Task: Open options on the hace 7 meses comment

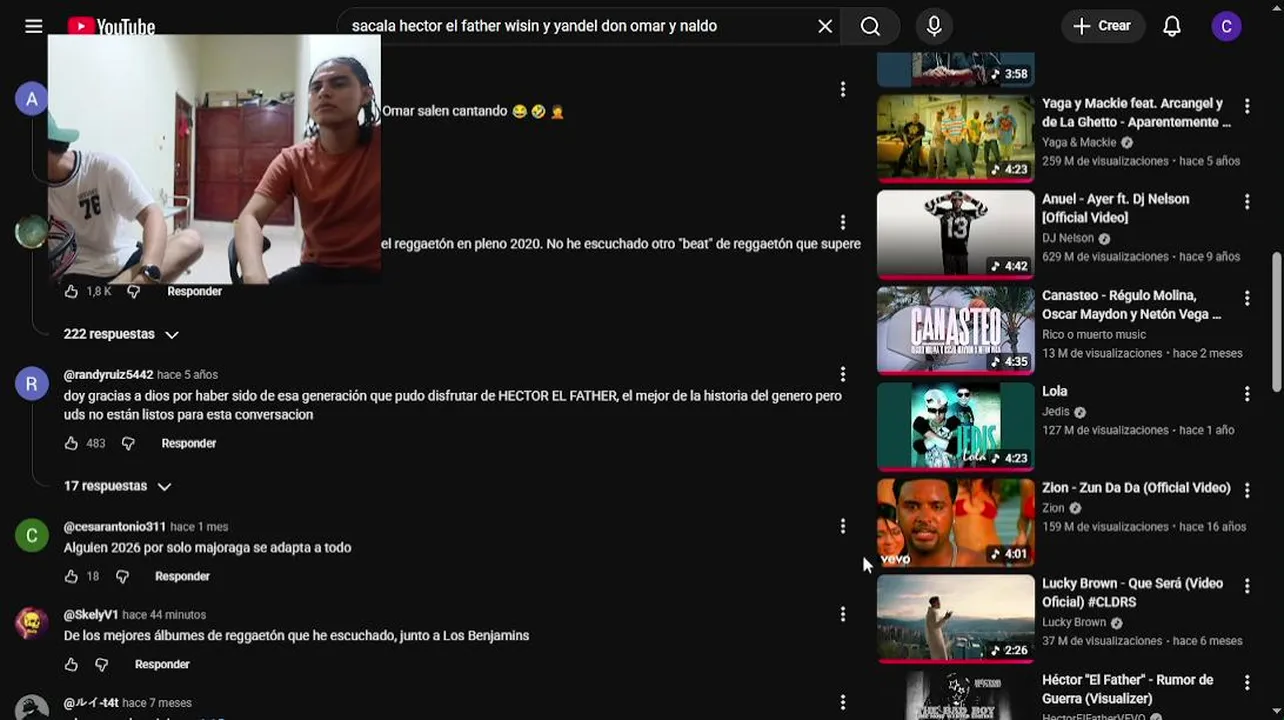Action: (x=843, y=702)
